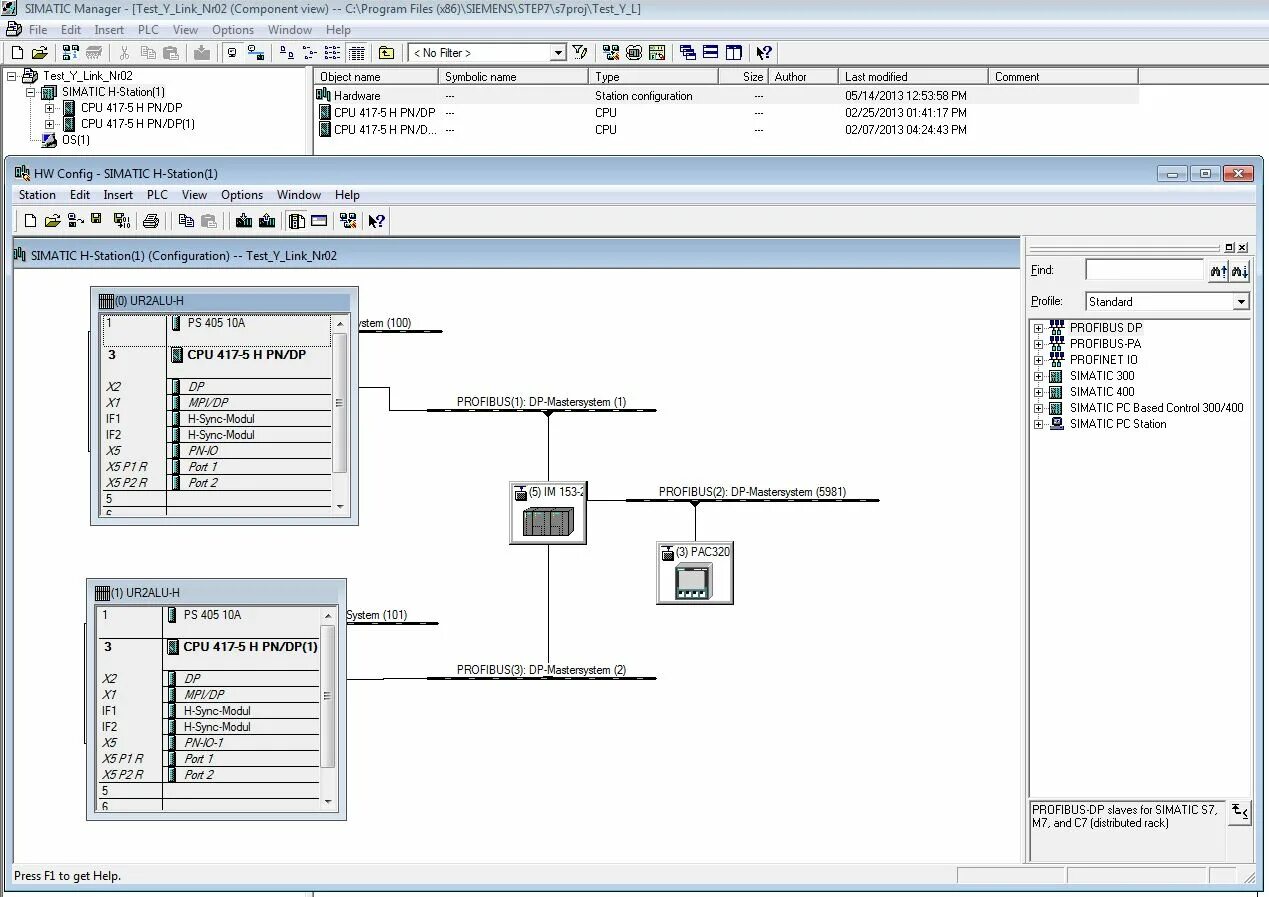Screen dimensions: 1269x897
Task: Open Insert menu in HW Config
Action: coord(118,195)
